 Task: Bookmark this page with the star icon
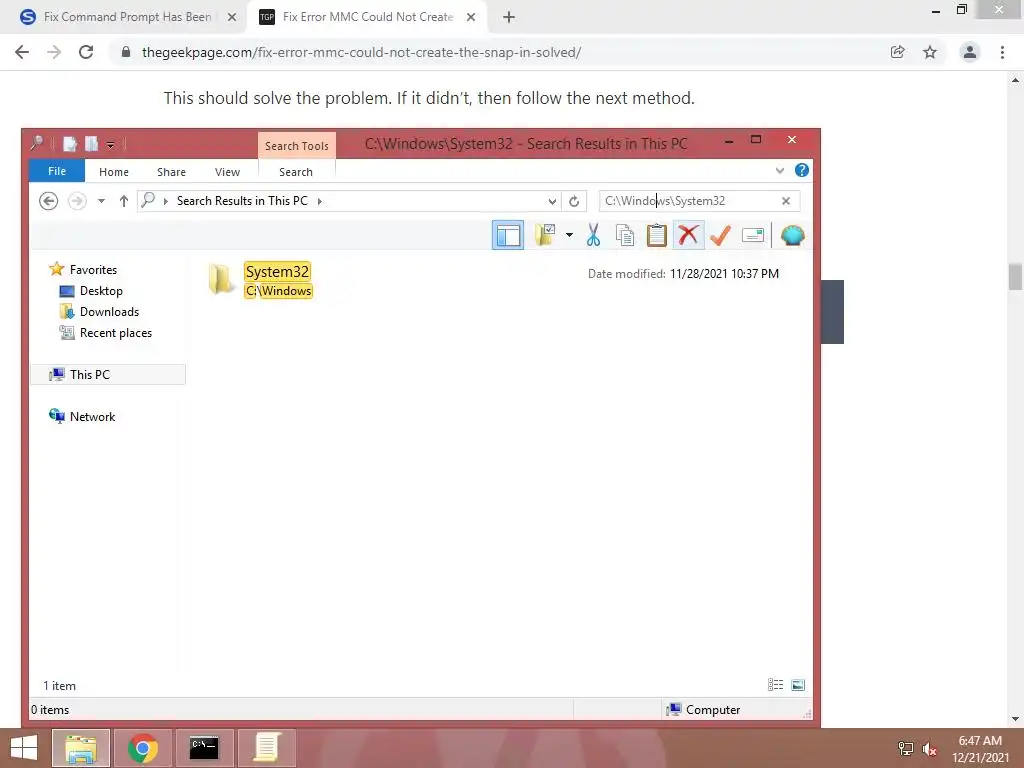pos(930,52)
